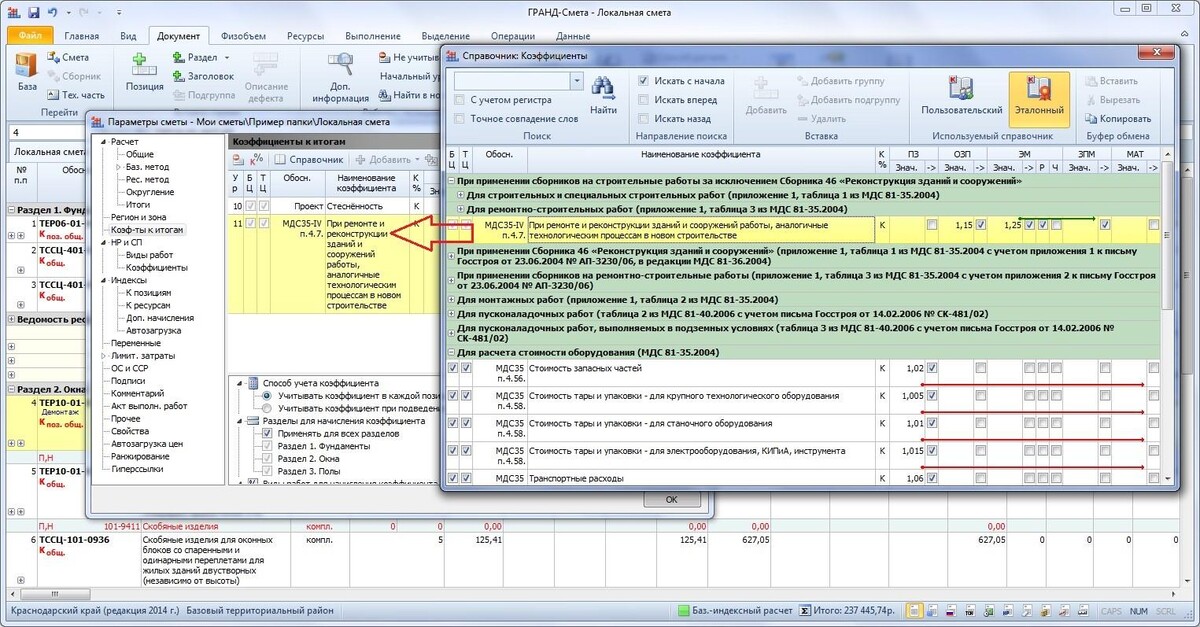Image resolution: width=1200 pixels, height=627 pixels.
Task: Open Доп. информация in the ribbon
Action: click(x=340, y=78)
